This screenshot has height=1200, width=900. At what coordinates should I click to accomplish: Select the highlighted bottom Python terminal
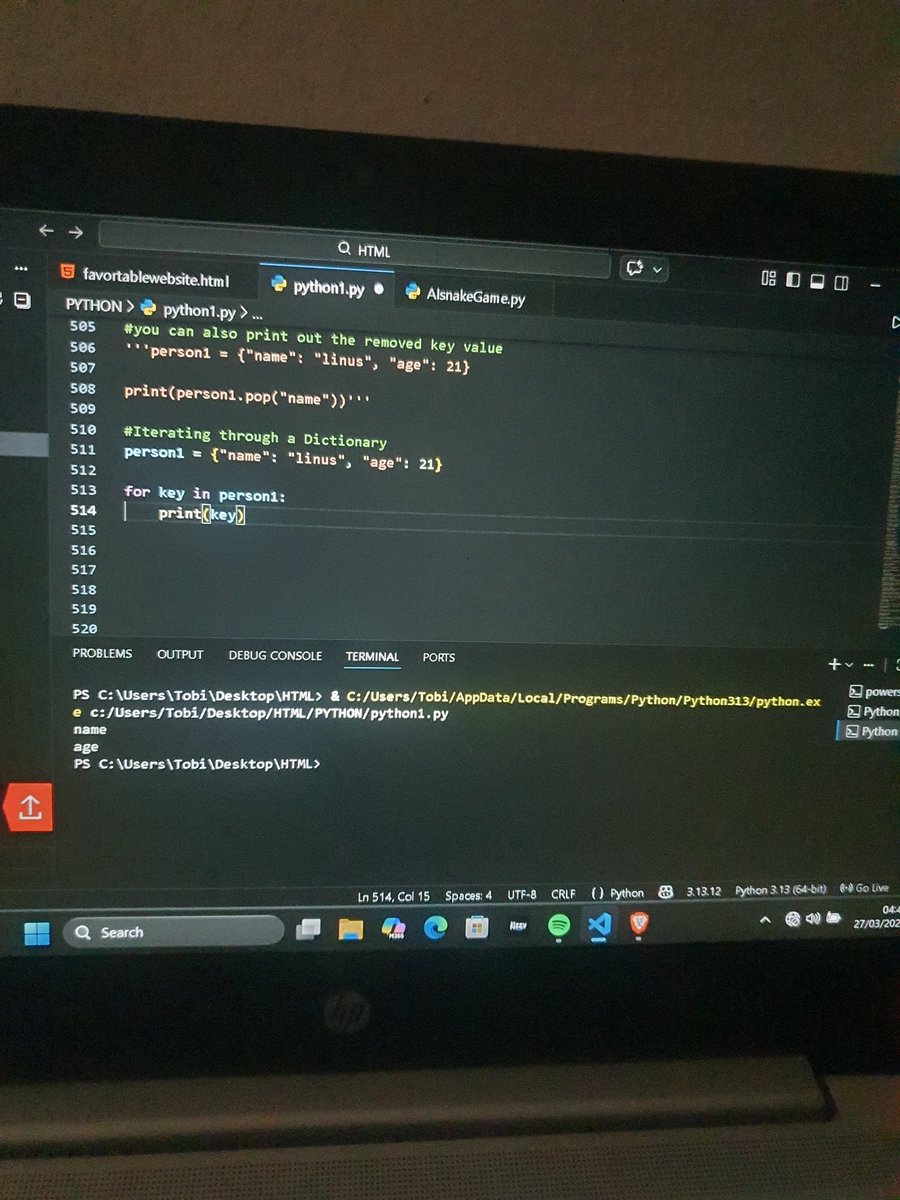870,731
